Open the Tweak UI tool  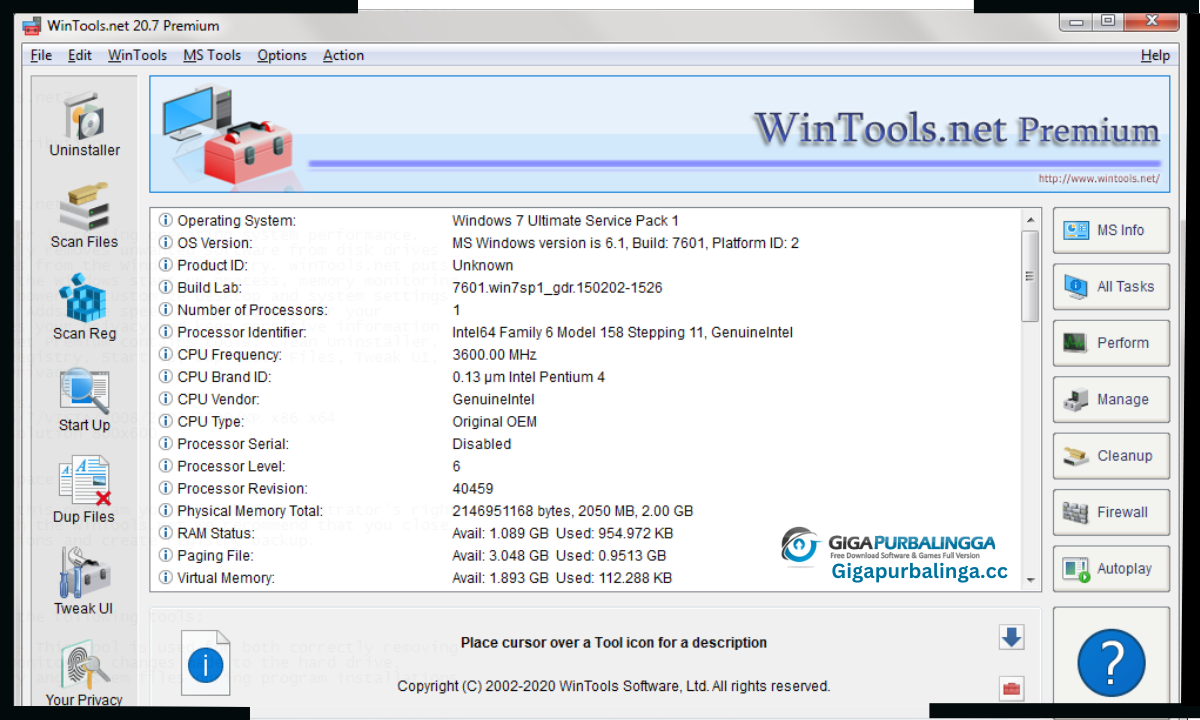pos(85,583)
